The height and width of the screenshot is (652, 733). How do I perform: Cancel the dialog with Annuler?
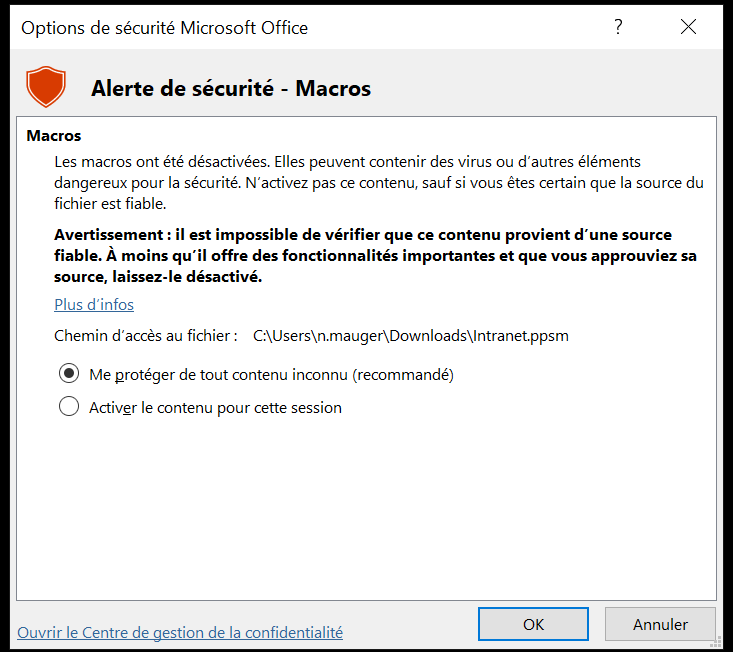(660, 624)
